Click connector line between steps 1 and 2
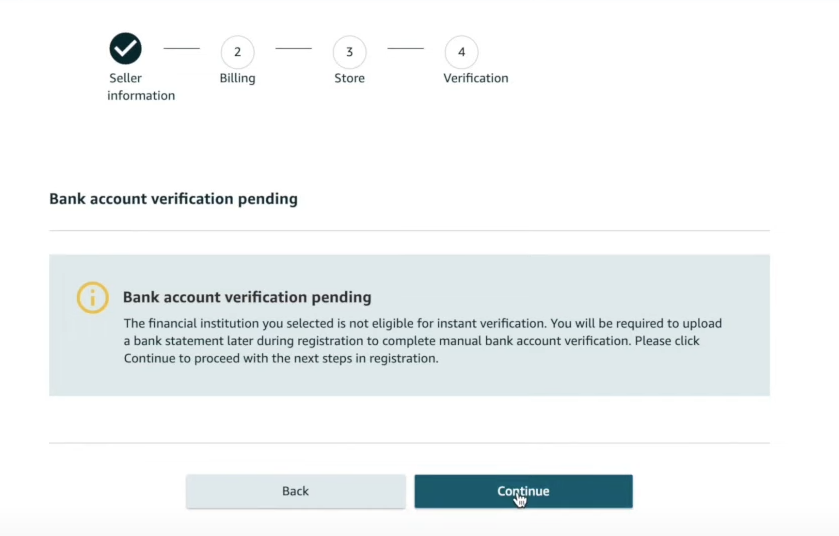 pyautogui.click(x=181, y=48)
